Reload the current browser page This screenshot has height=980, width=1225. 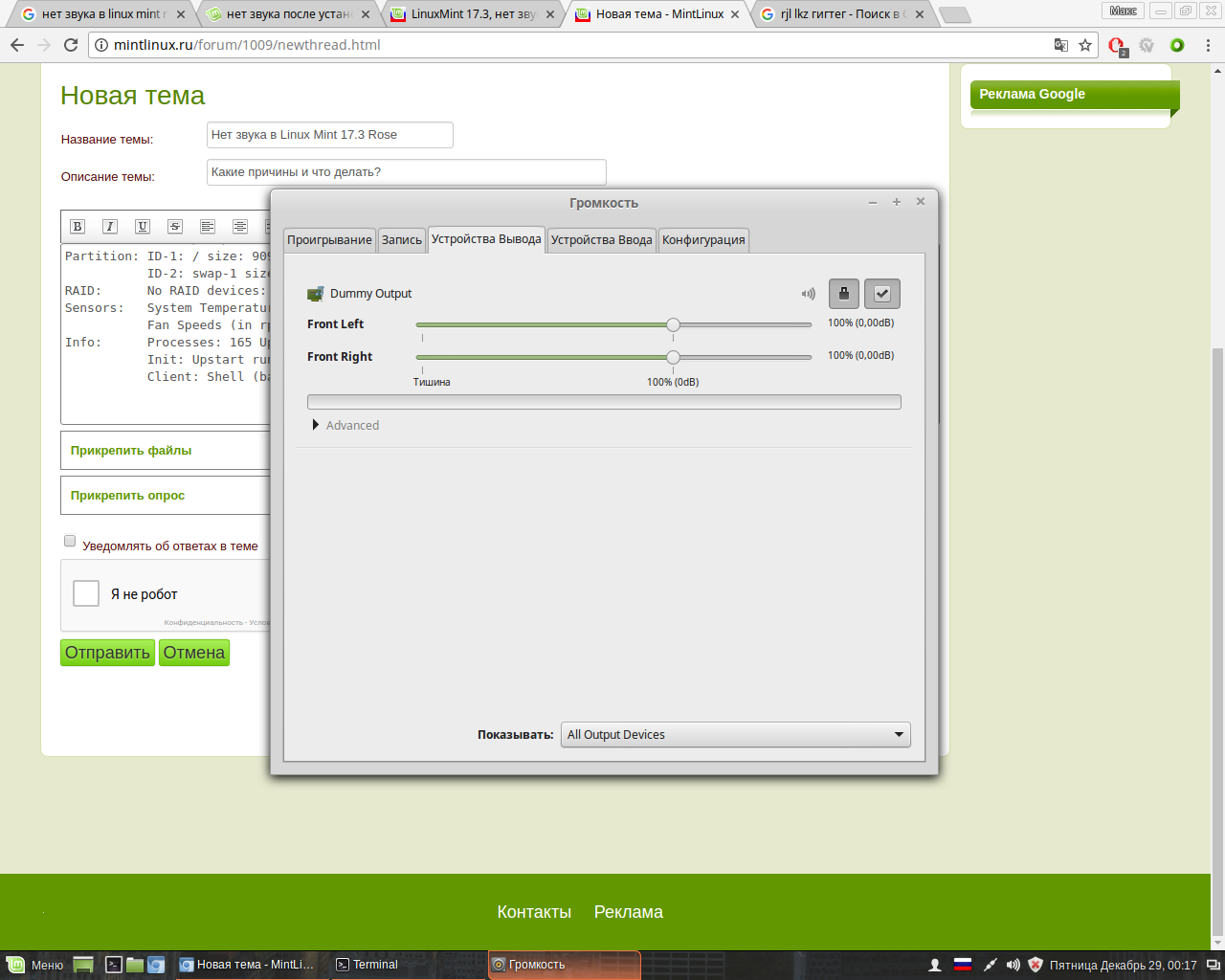point(70,45)
